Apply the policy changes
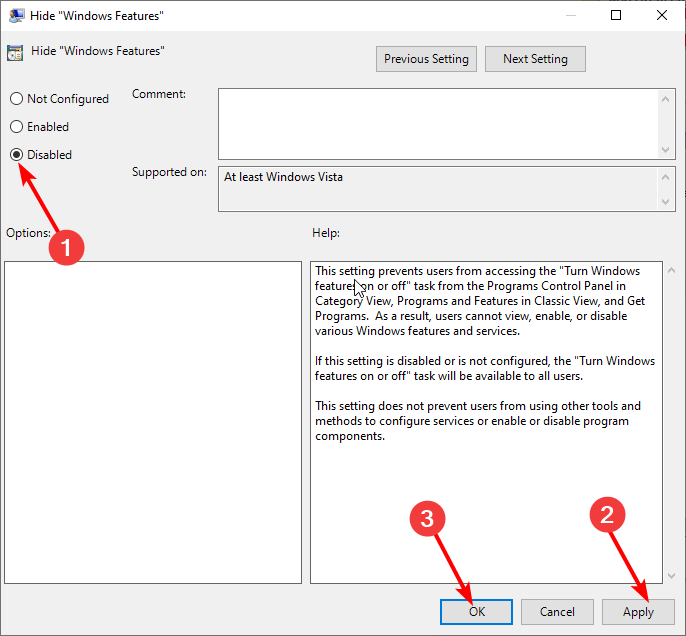The width and height of the screenshot is (686, 636). point(638,612)
